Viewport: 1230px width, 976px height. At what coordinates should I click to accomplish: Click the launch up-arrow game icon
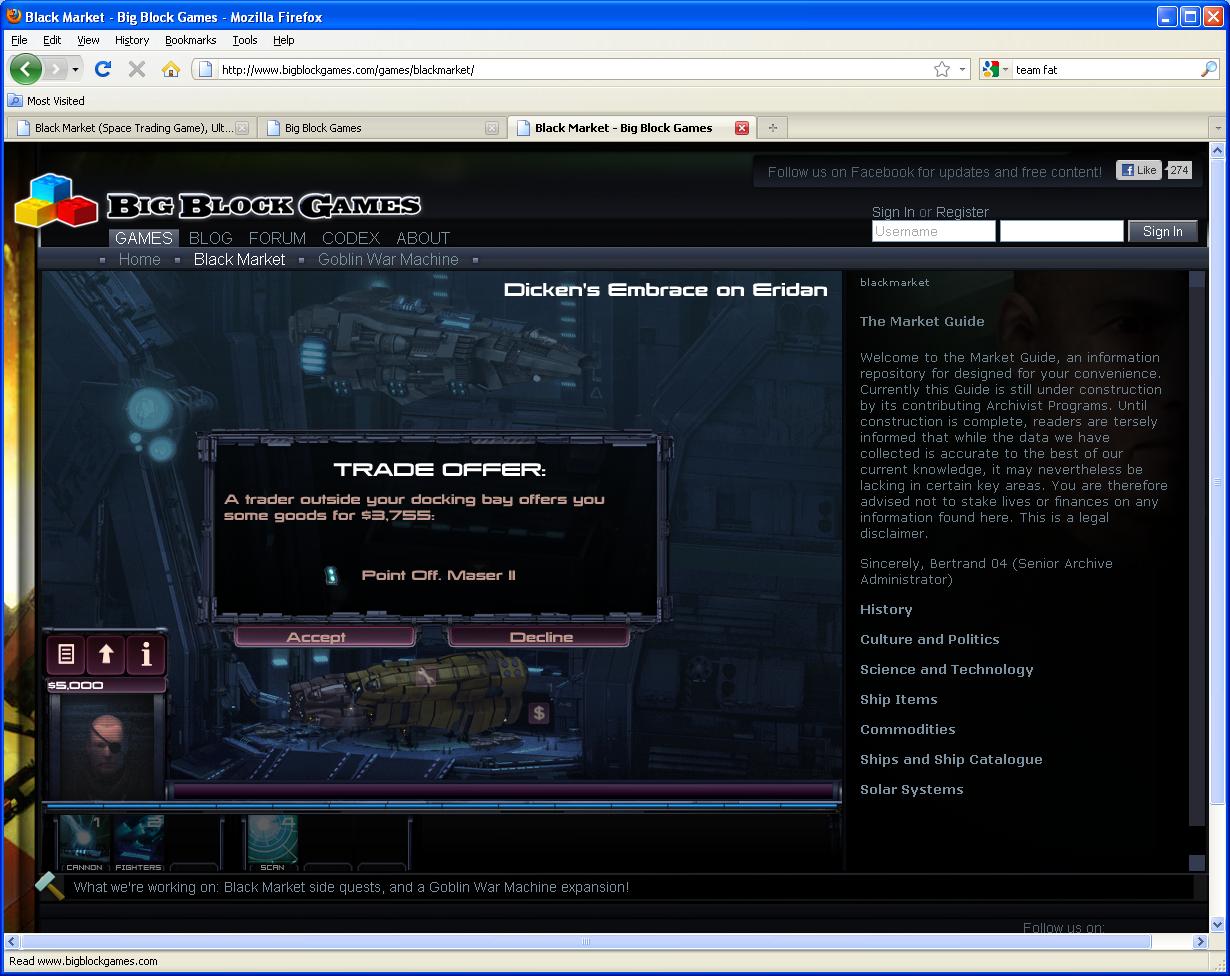(x=106, y=655)
